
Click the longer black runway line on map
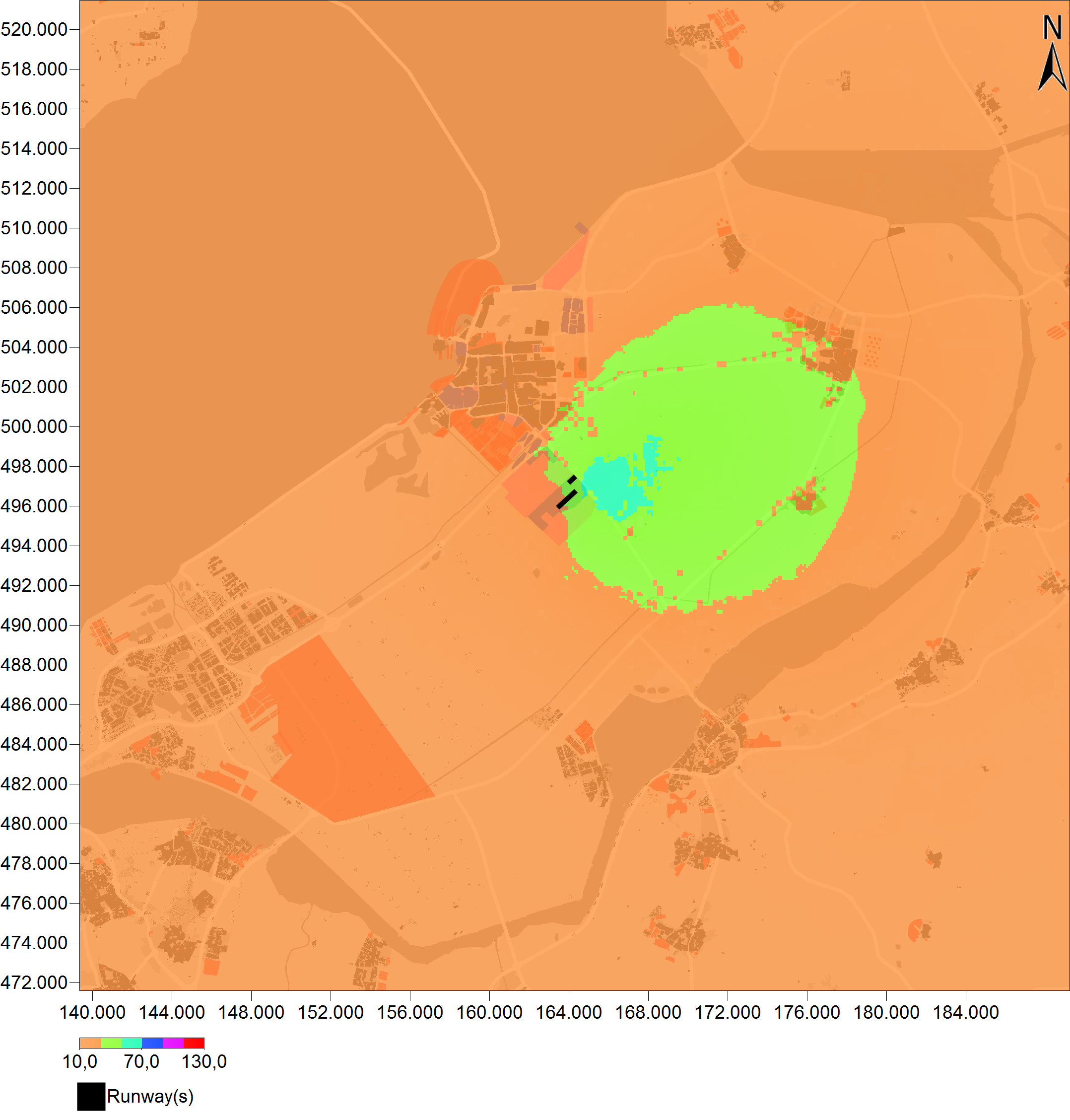567,499
